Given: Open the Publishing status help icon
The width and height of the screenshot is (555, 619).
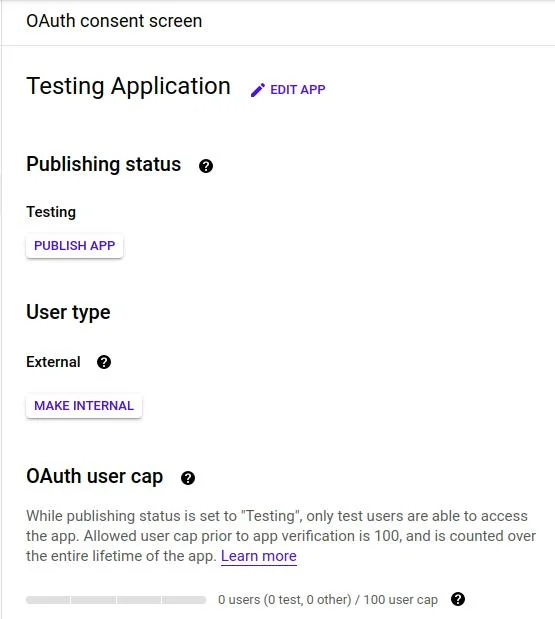Looking at the screenshot, I should [x=206, y=166].
